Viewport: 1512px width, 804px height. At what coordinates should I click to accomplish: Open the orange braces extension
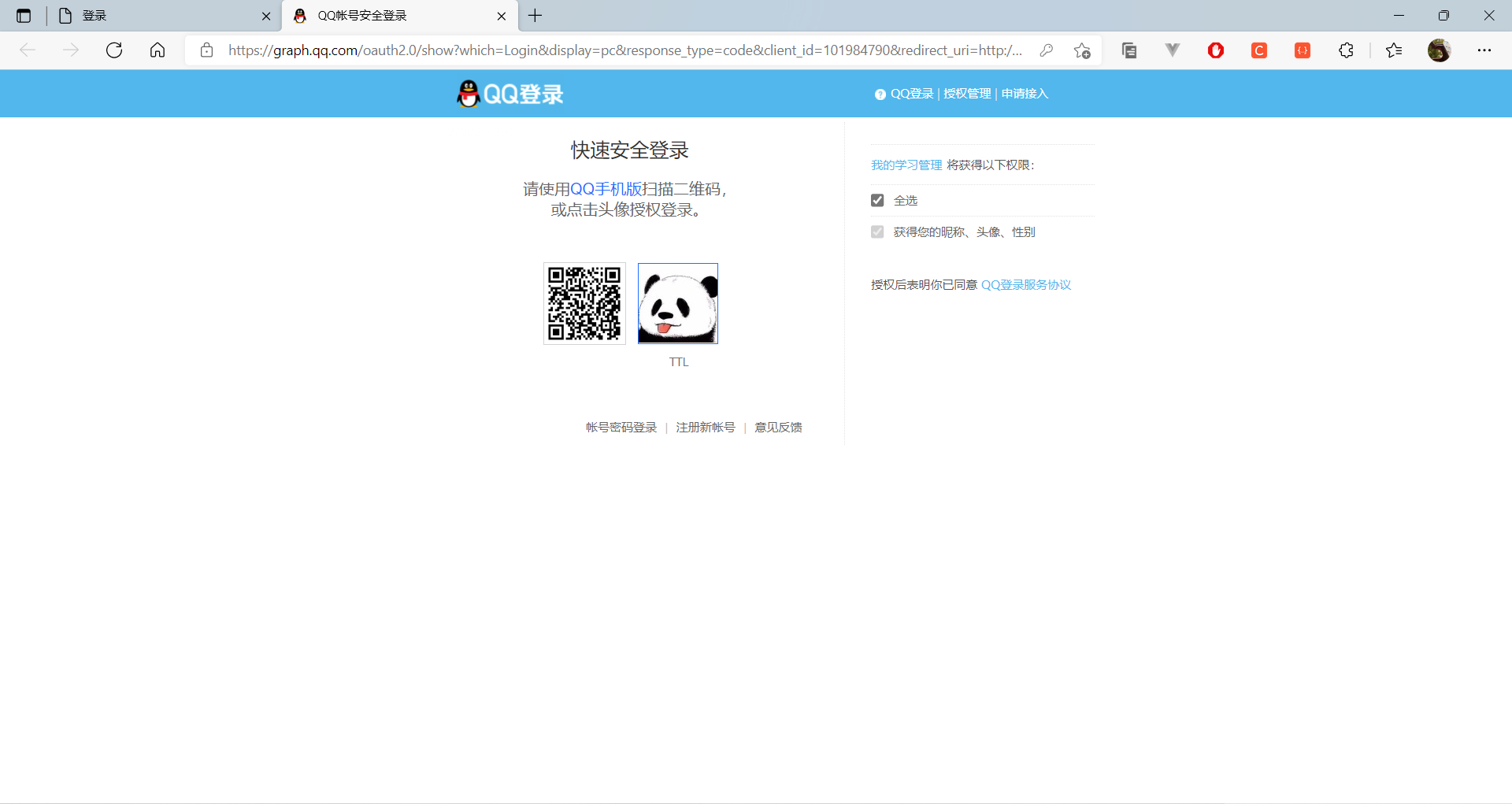[x=1303, y=50]
